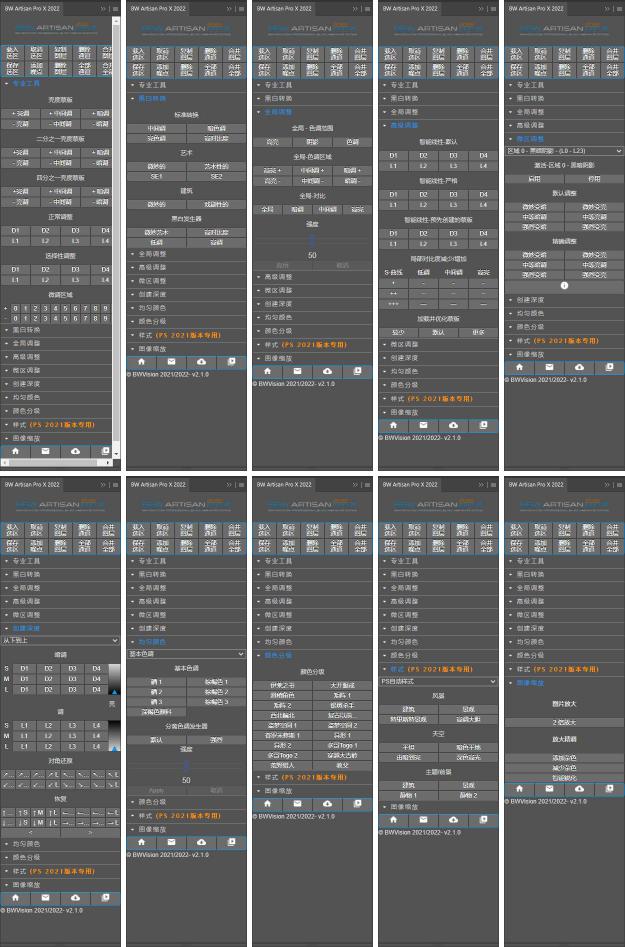Click the mail icon in the 黑白转换 panel
The image size is (625, 947).
(171, 361)
